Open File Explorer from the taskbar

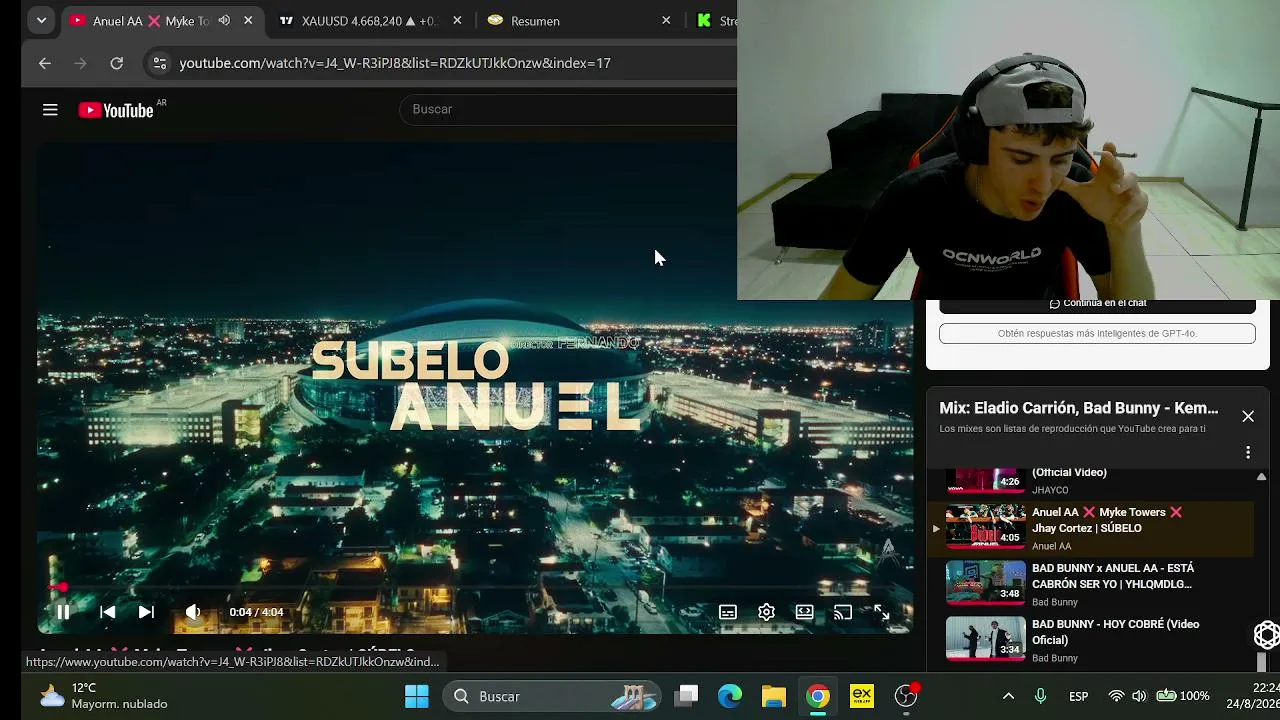774,696
